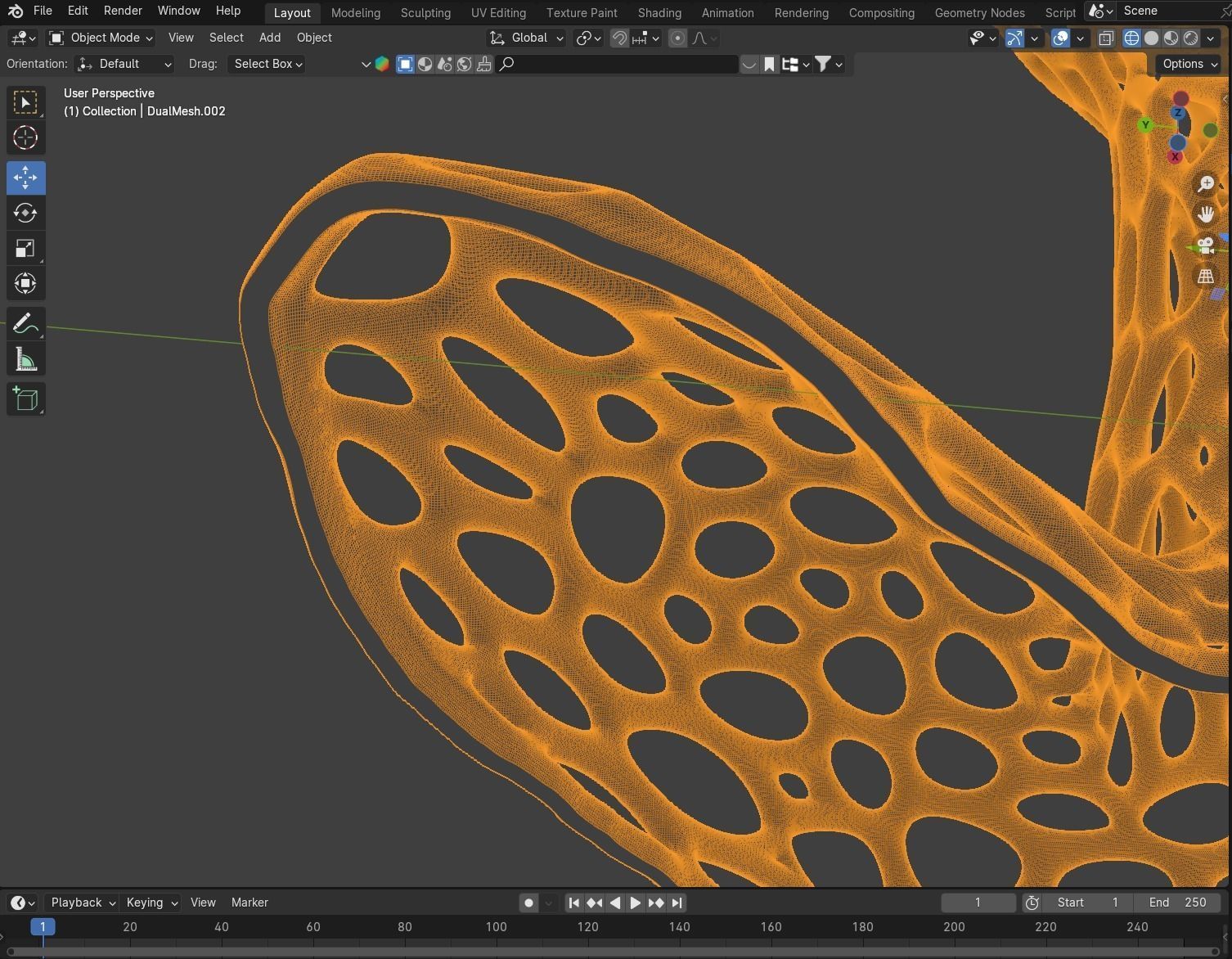Select the Scale tool

pos(25,248)
